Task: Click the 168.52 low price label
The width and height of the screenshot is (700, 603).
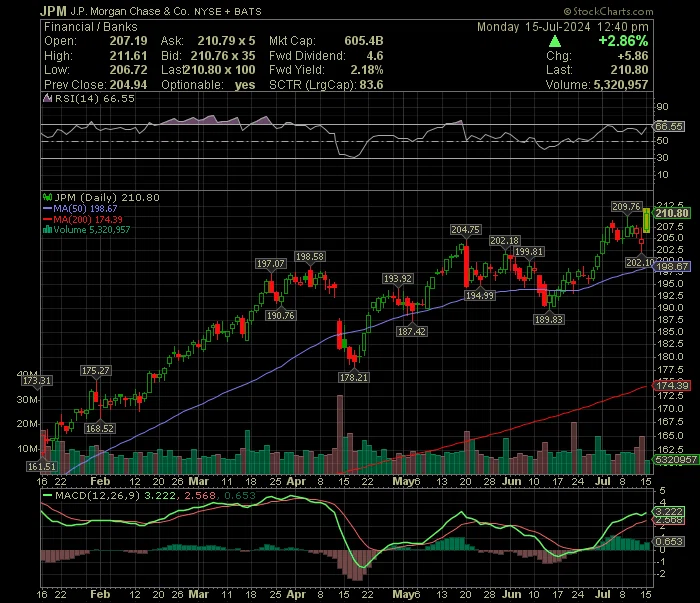Action: click(100, 428)
